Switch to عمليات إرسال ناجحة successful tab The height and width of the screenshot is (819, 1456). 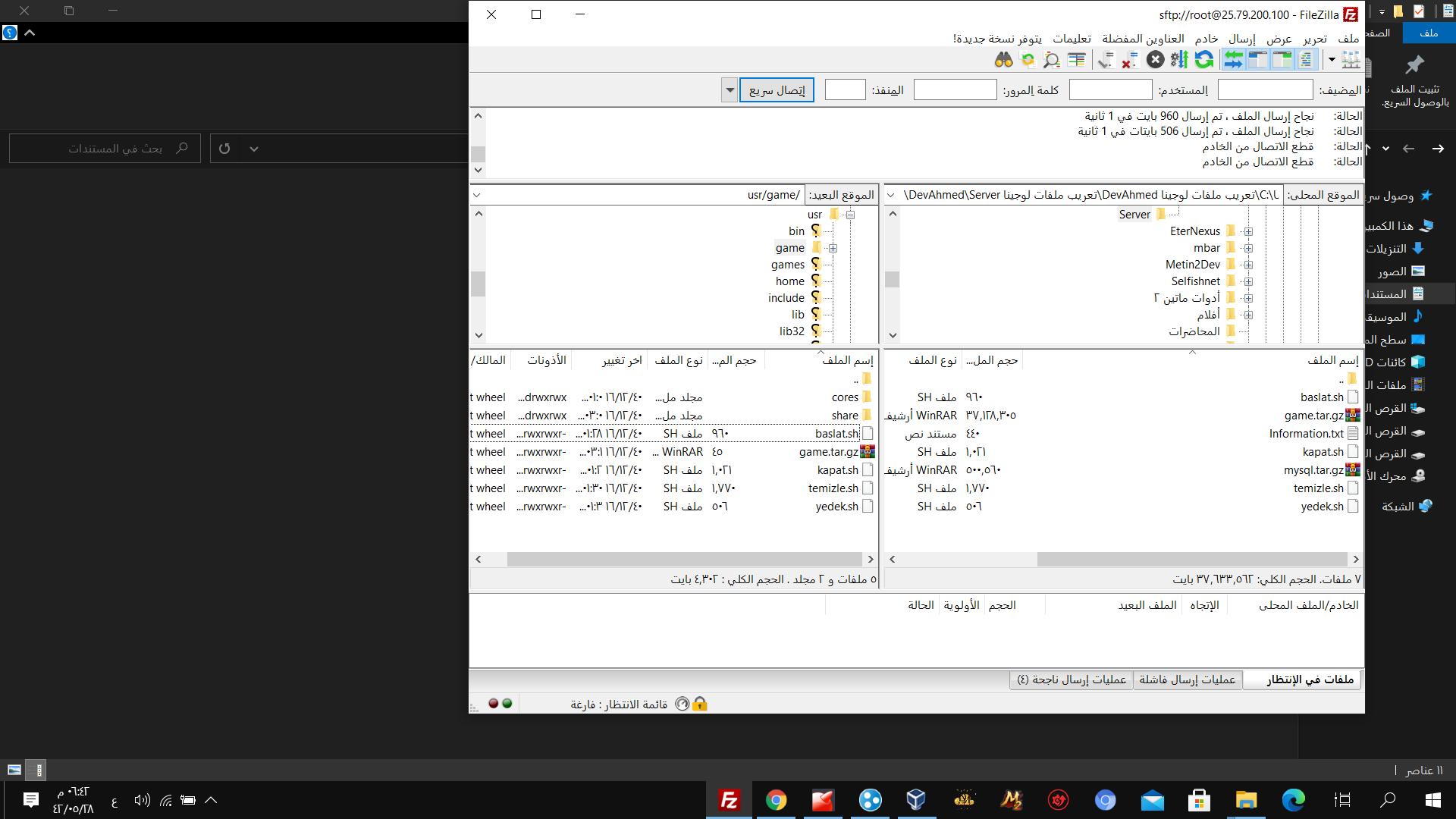[x=1071, y=679]
